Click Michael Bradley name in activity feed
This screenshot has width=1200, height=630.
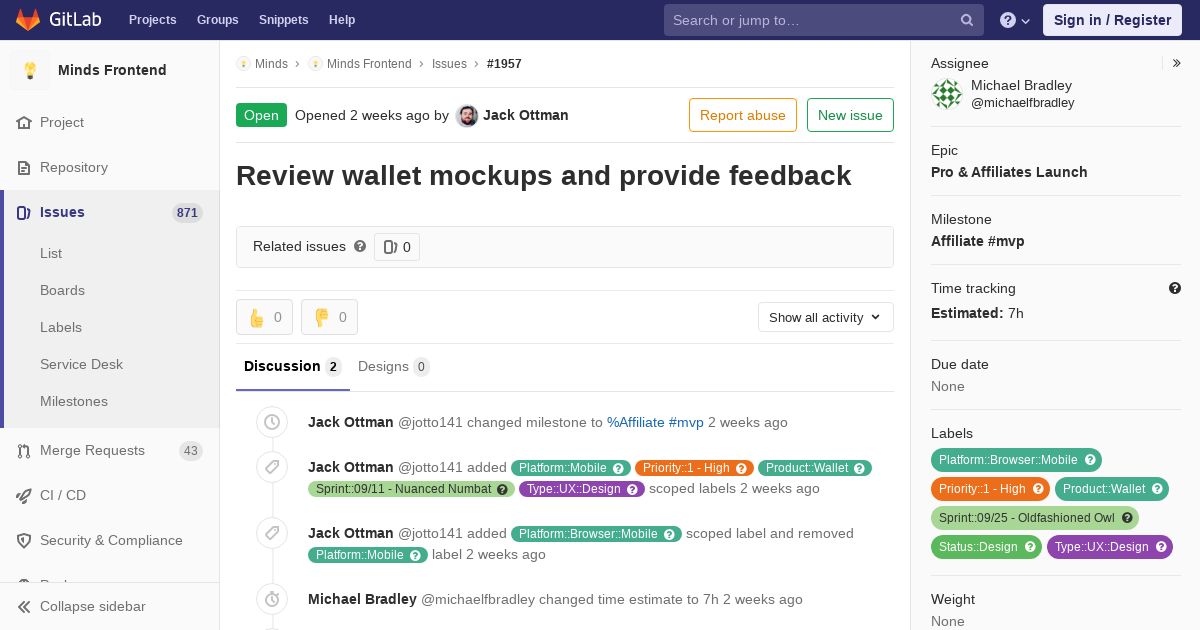click(x=362, y=599)
